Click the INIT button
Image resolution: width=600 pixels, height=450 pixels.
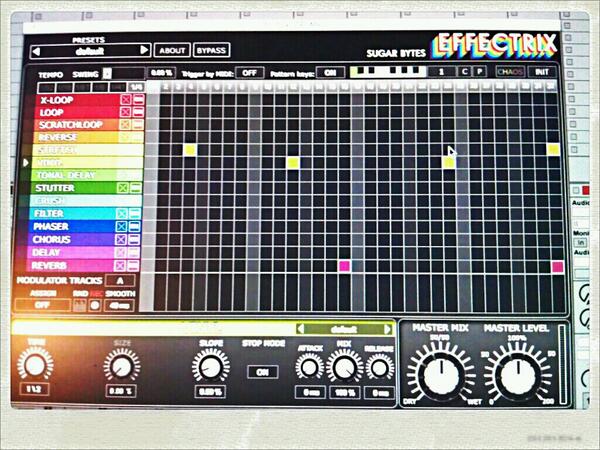tap(541, 72)
